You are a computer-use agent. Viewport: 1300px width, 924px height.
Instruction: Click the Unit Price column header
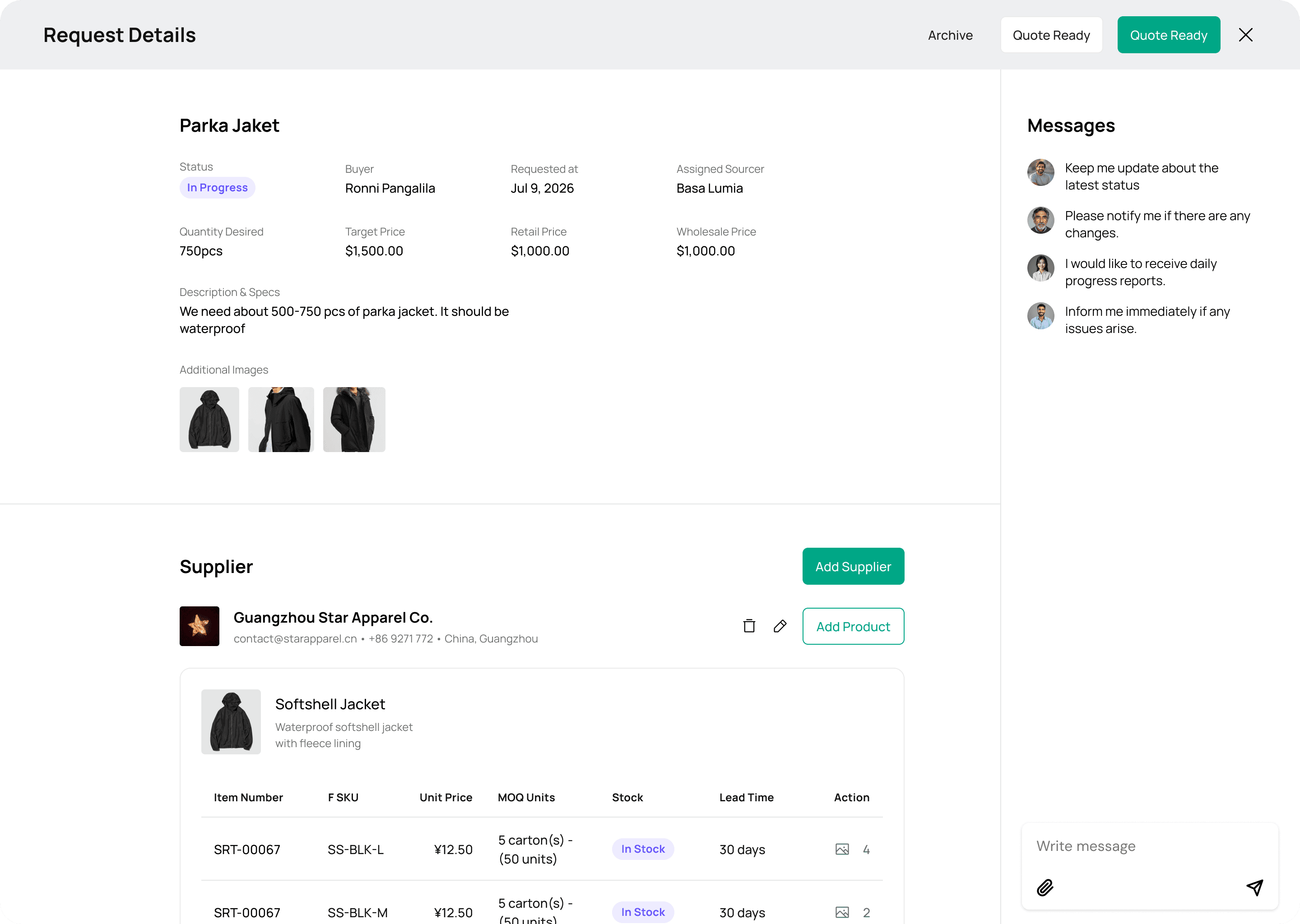(446, 798)
